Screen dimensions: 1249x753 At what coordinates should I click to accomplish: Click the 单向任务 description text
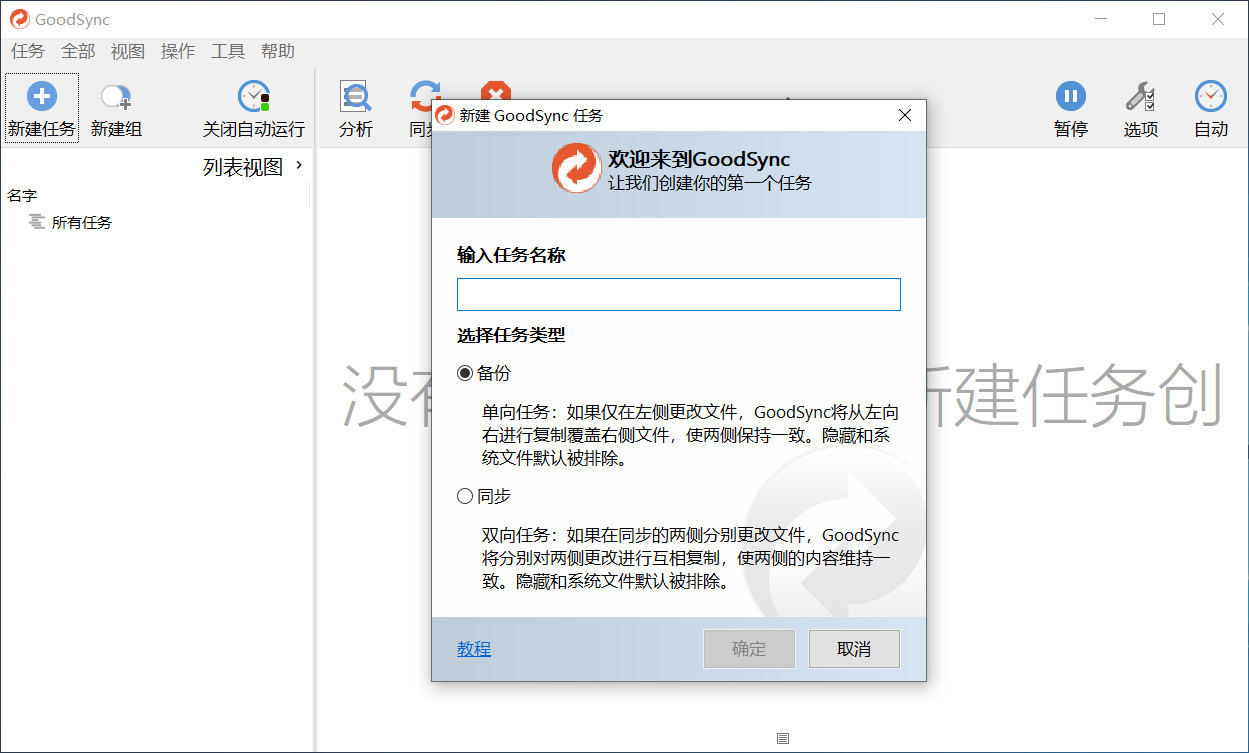690,436
